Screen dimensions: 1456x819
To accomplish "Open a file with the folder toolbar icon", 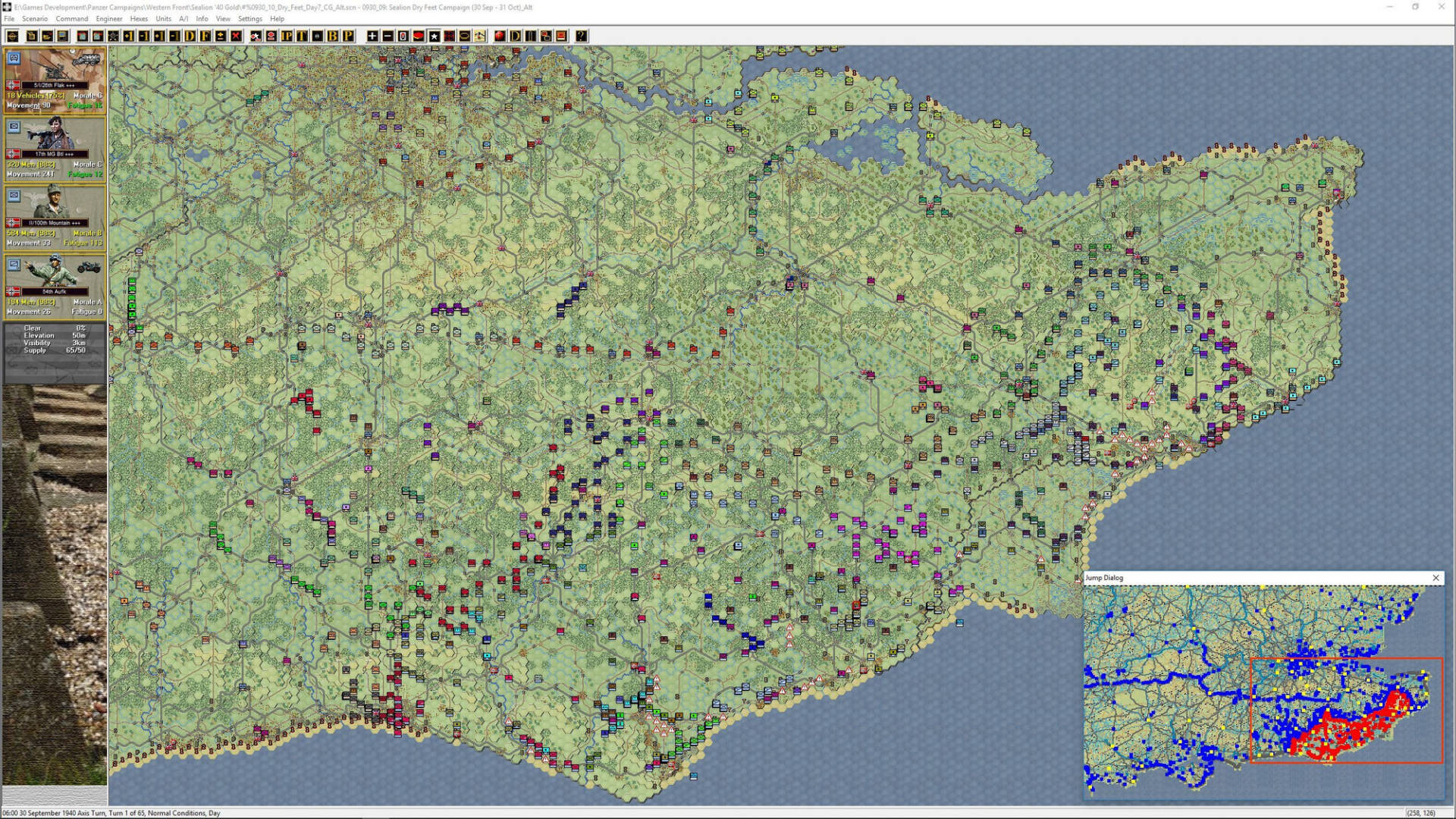I will [x=45, y=35].
